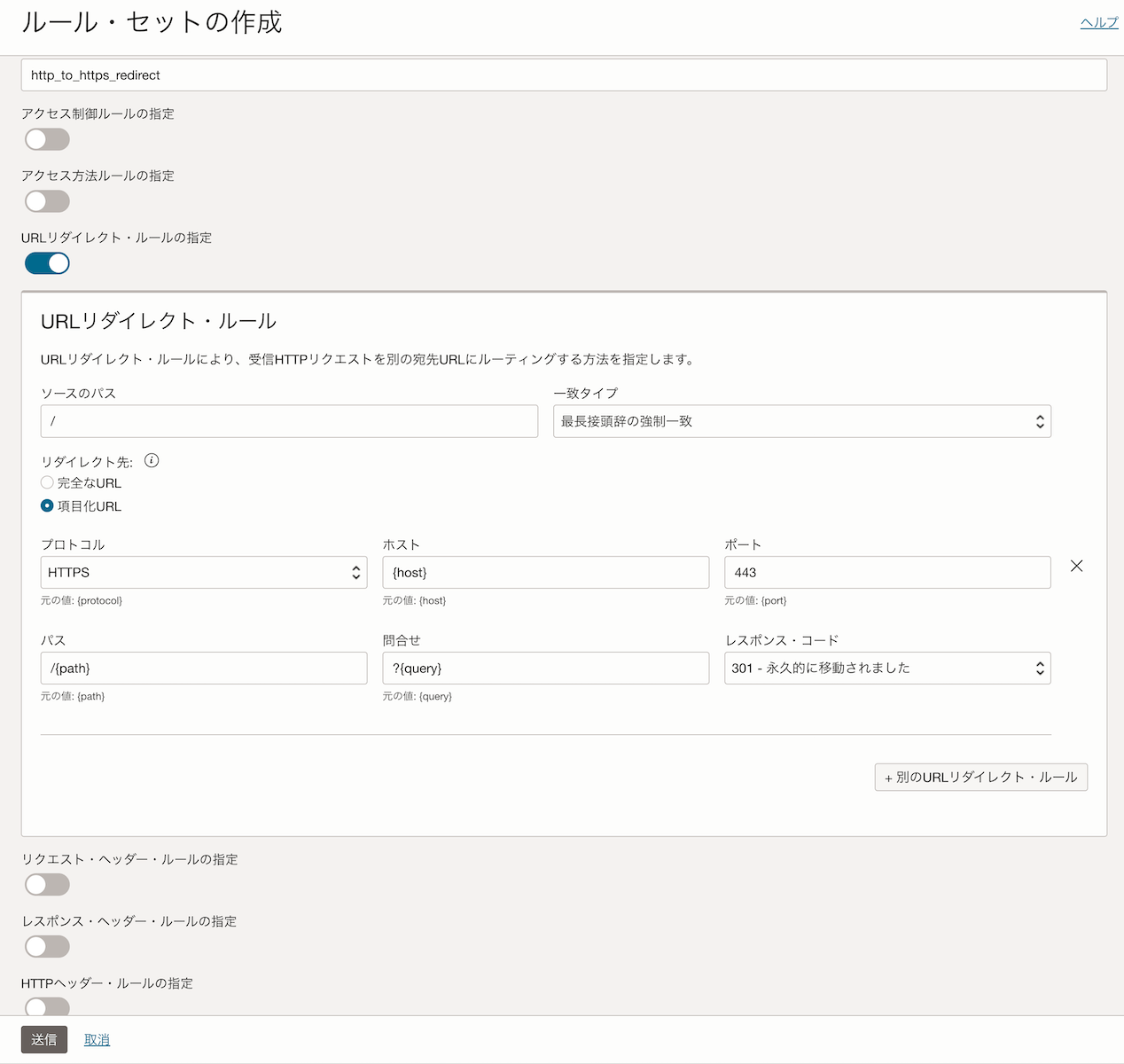Viewport: 1124px width, 1064px height.
Task: Edit the 問合せ ?{query} field
Action: (x=546, y=668)
